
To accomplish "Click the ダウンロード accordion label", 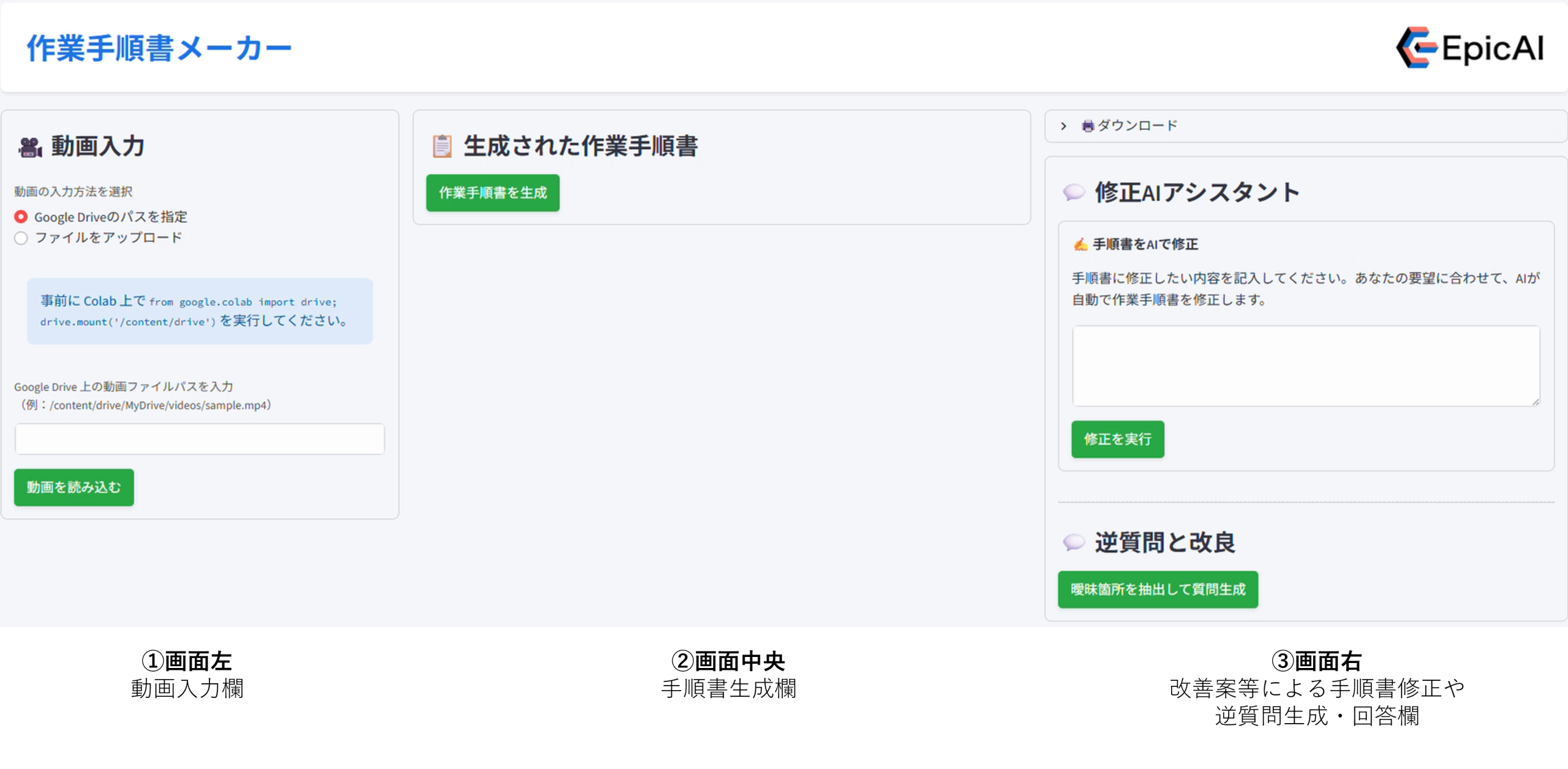I will coord(1137,126).
